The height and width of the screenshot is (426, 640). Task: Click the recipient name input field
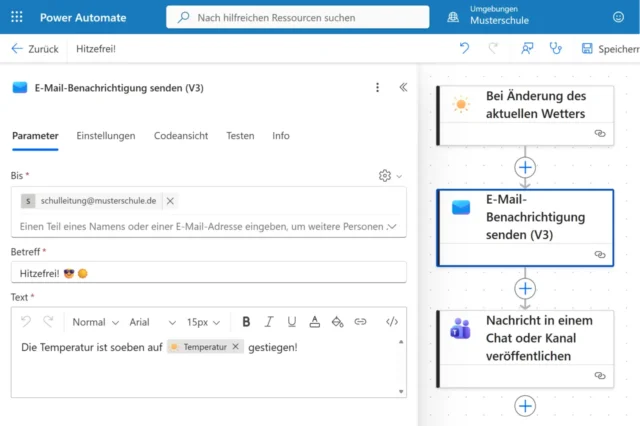coord(202,226)
